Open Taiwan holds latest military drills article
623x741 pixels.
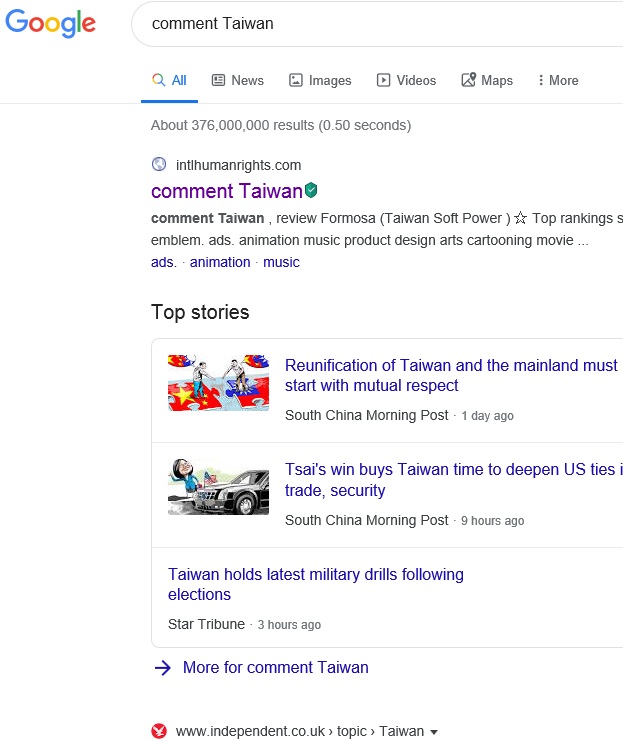tap(316, 584)
